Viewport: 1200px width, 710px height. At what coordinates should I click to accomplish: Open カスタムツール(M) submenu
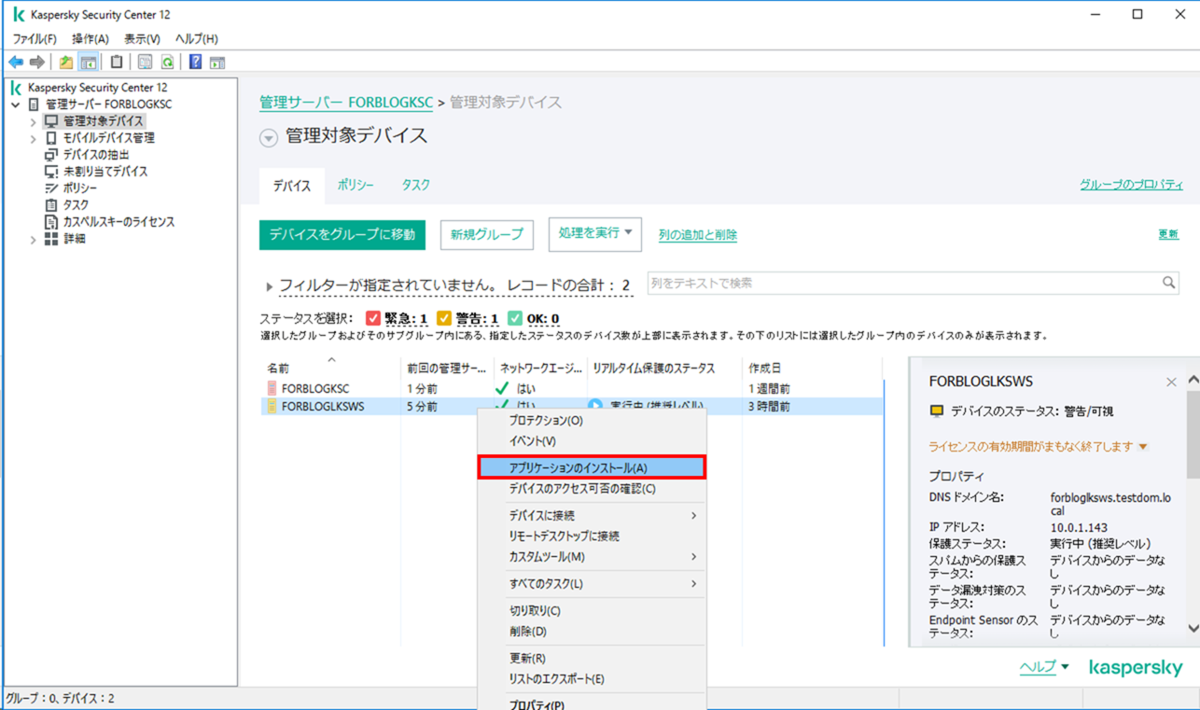(593, 557)
